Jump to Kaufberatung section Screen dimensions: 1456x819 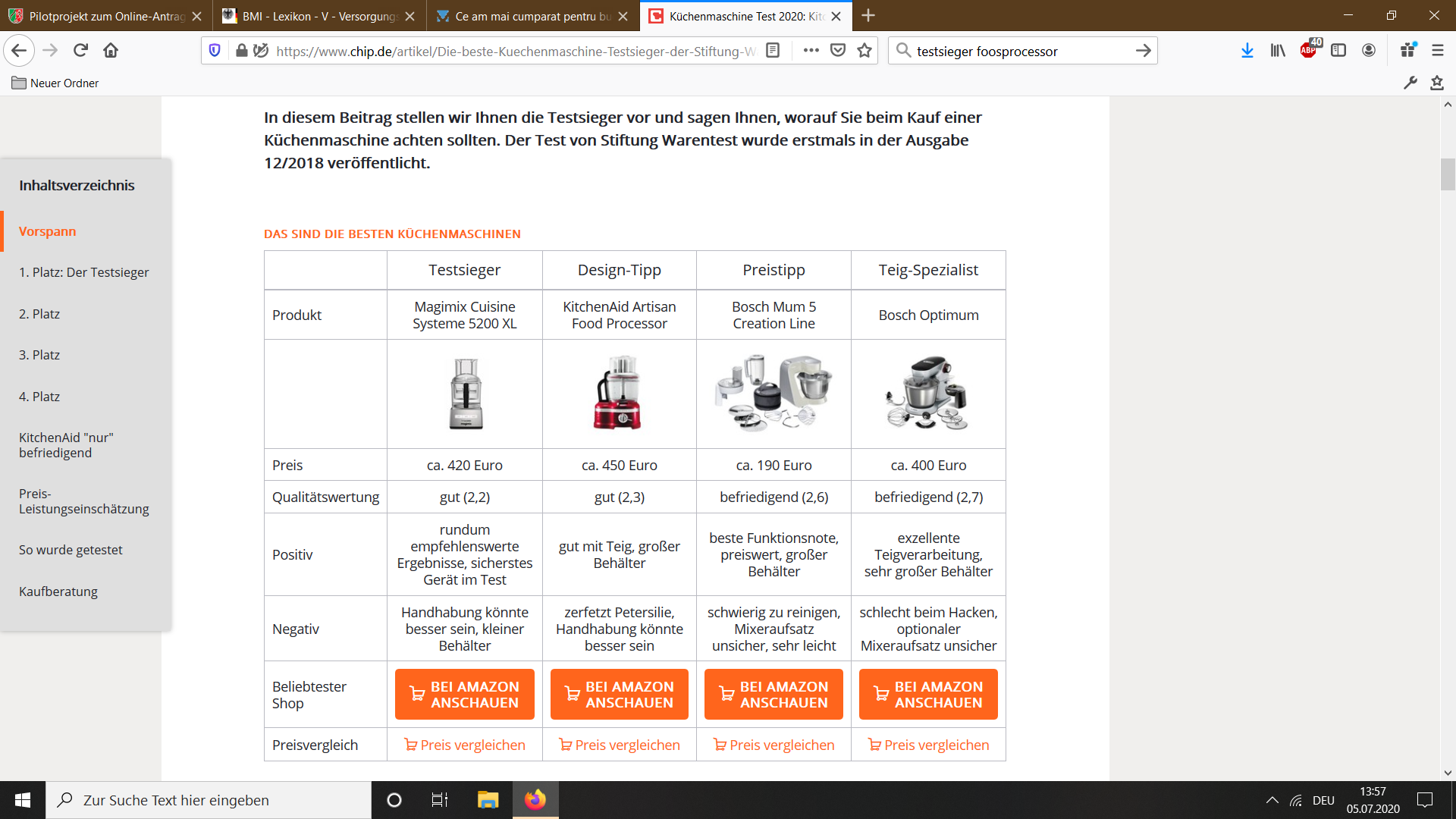click(58, 591)
